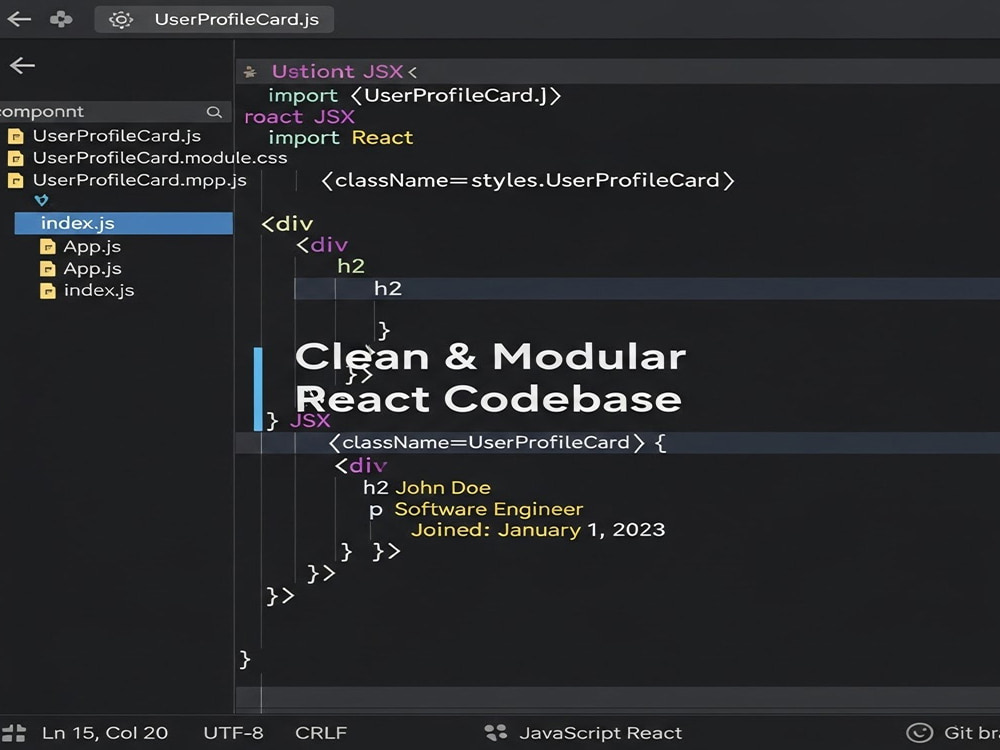
Task: Focus the componnt search field
Action: click(x=115, y=112)
